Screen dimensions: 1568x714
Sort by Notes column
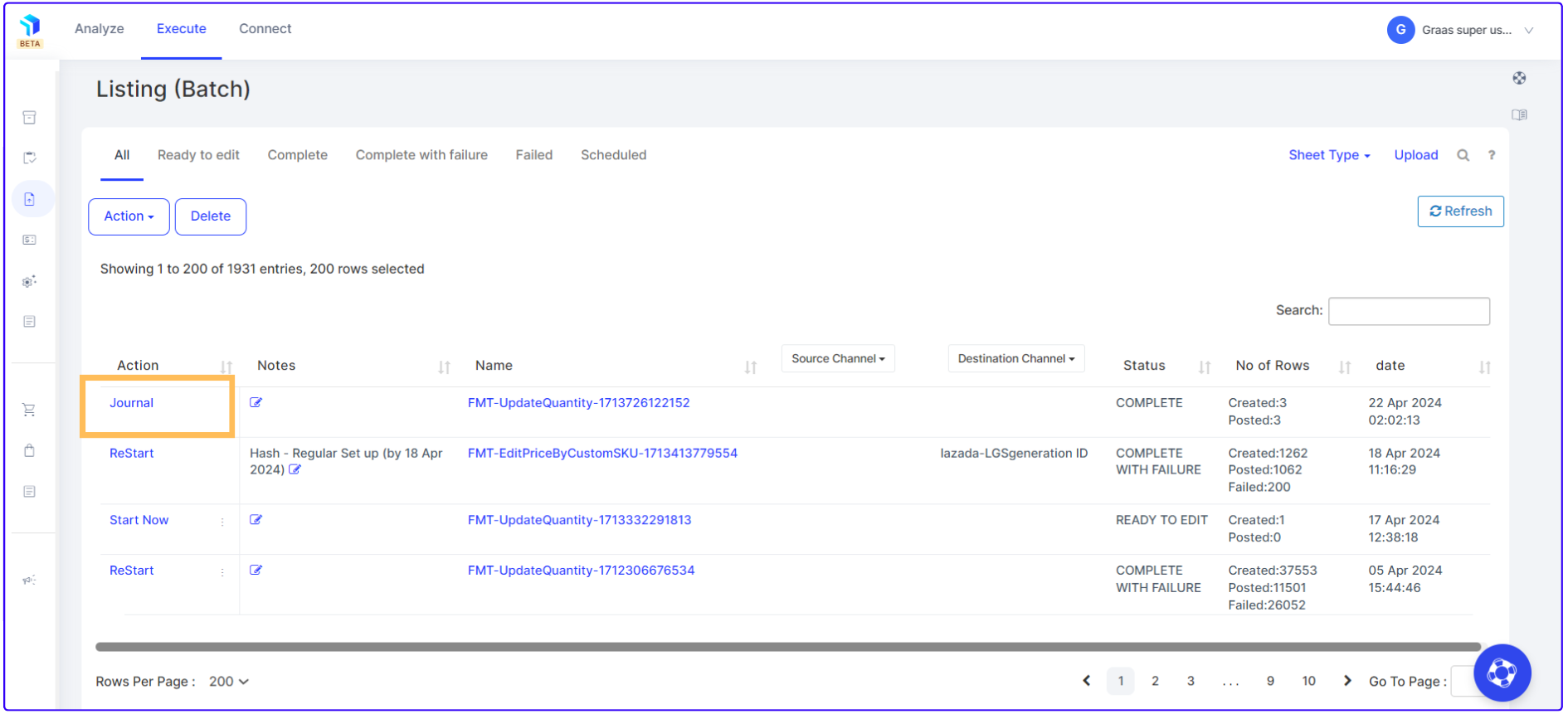click(x=444, y=367)
